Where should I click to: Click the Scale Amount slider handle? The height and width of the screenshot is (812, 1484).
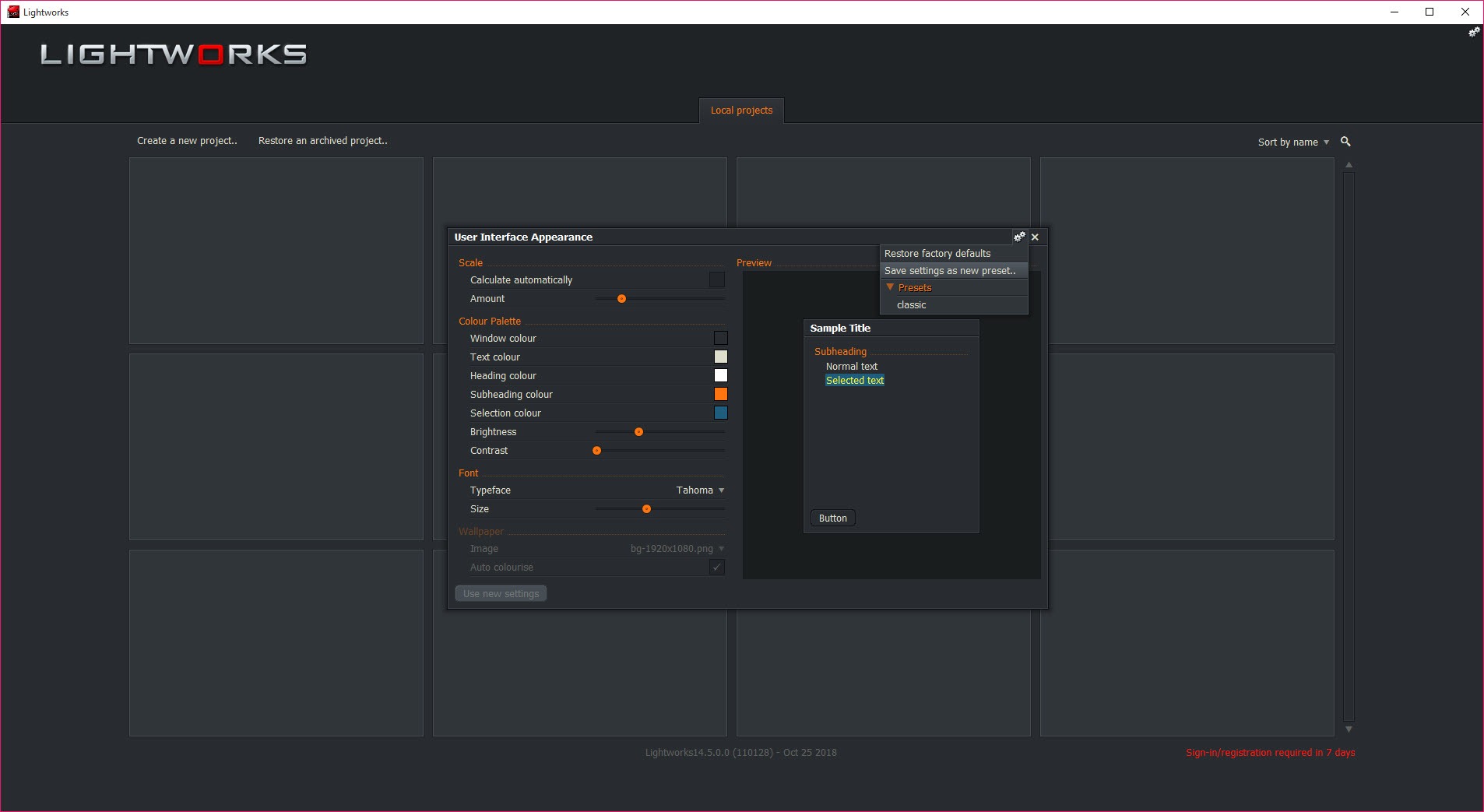(x=621, y=298)
